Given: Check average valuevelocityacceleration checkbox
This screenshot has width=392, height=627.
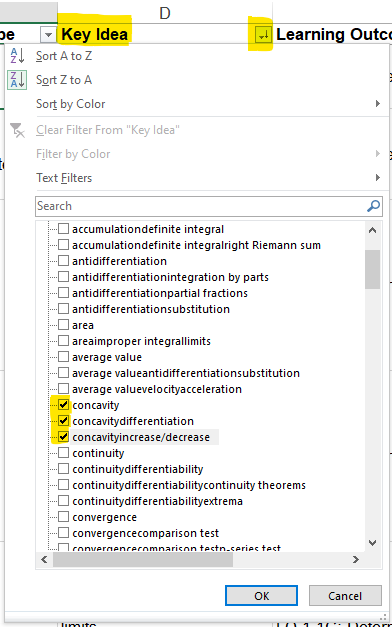Looking at the screenshot, I should click(x=63, y=389).
